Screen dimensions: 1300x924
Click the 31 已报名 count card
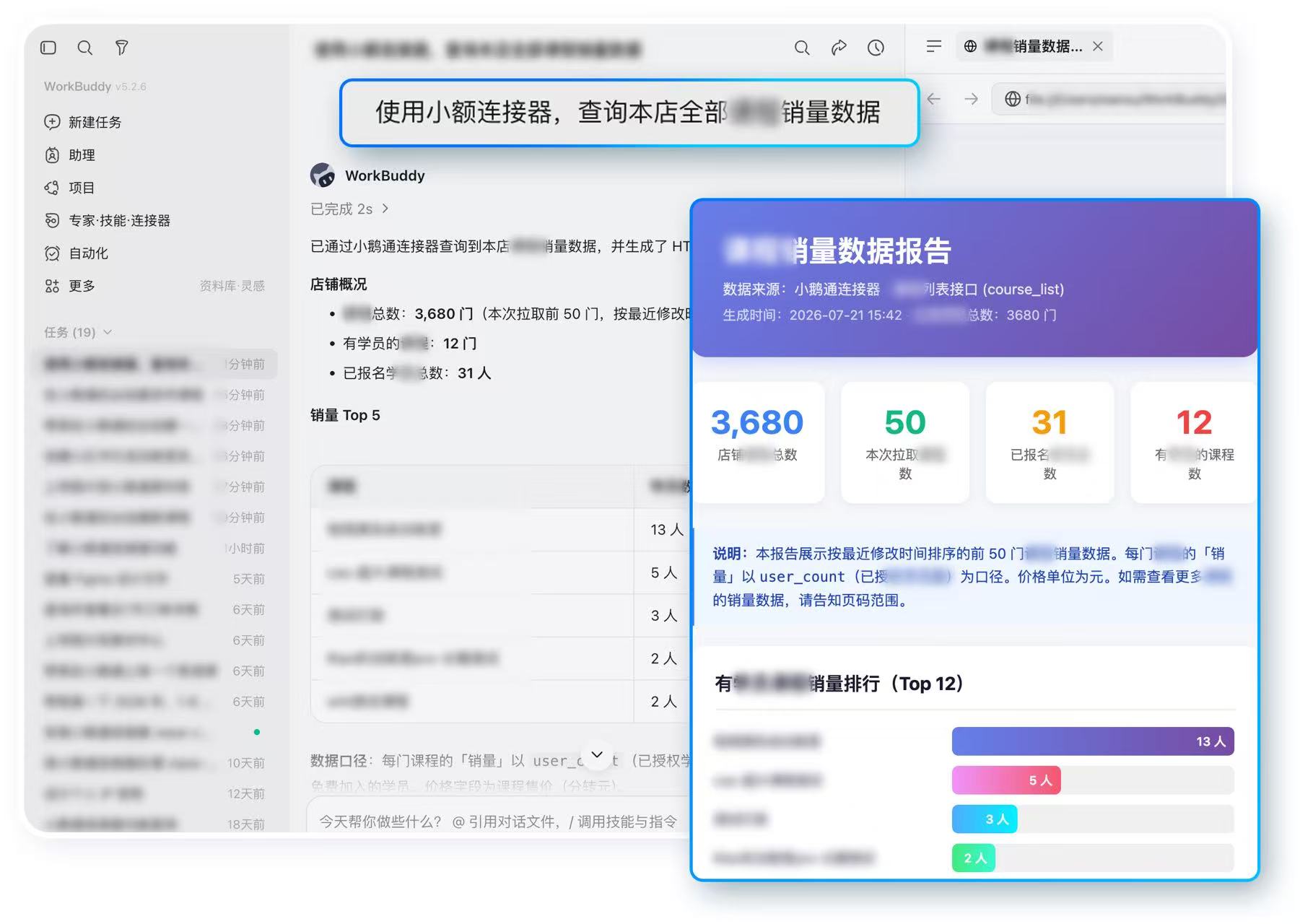[1050, 442]
